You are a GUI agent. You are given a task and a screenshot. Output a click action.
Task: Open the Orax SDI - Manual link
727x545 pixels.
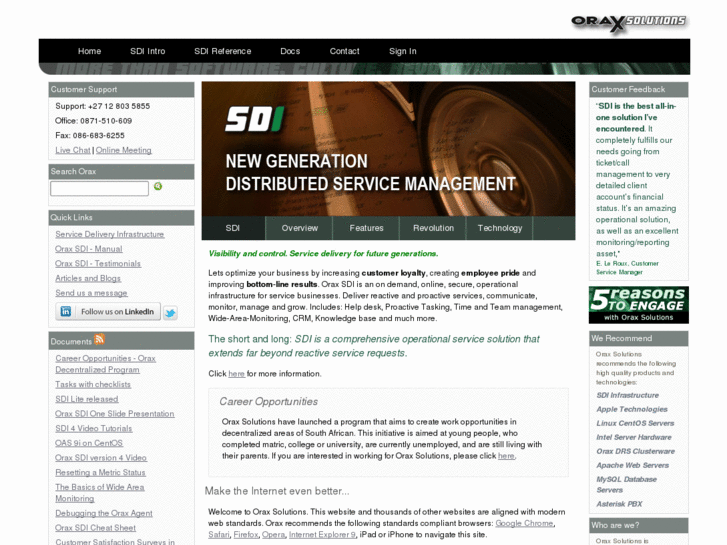(89, 249)
